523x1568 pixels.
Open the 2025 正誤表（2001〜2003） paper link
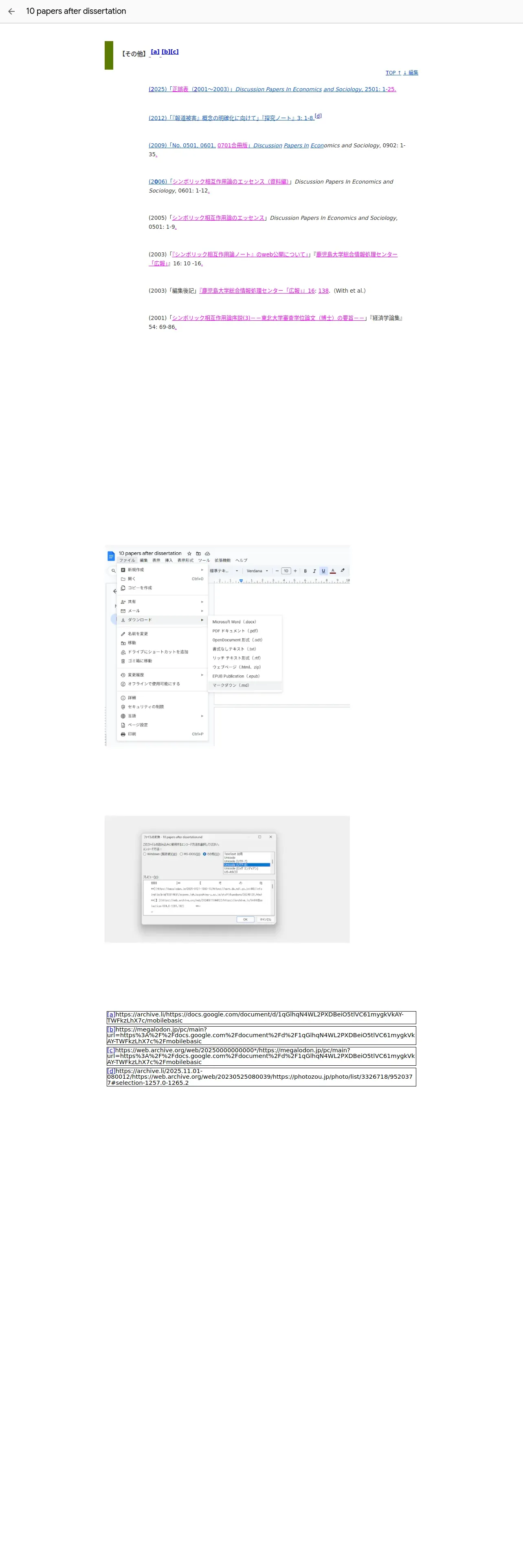point(201,89)
